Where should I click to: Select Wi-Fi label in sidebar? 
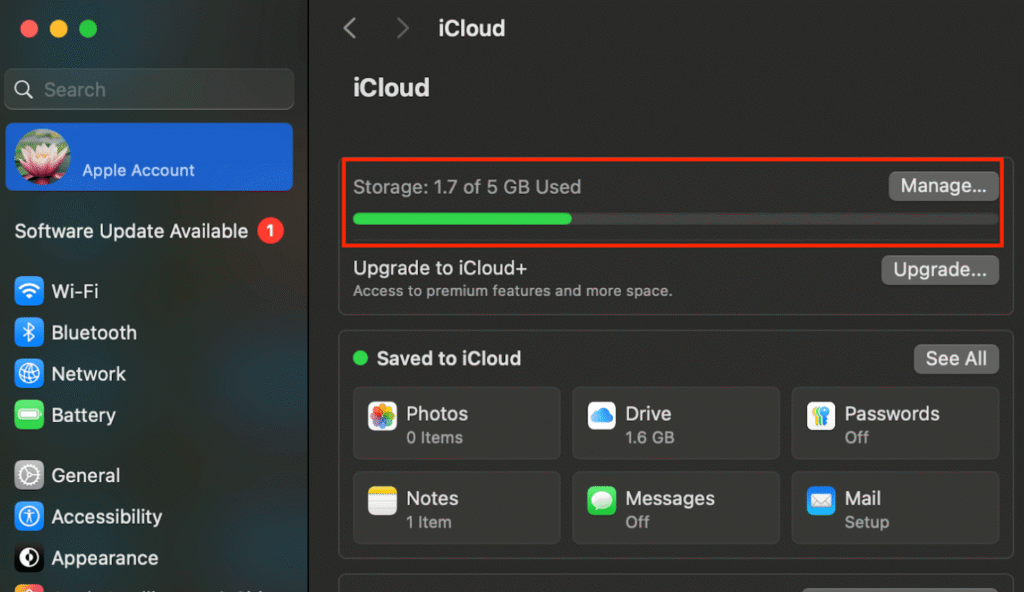[x=75, y=291]
